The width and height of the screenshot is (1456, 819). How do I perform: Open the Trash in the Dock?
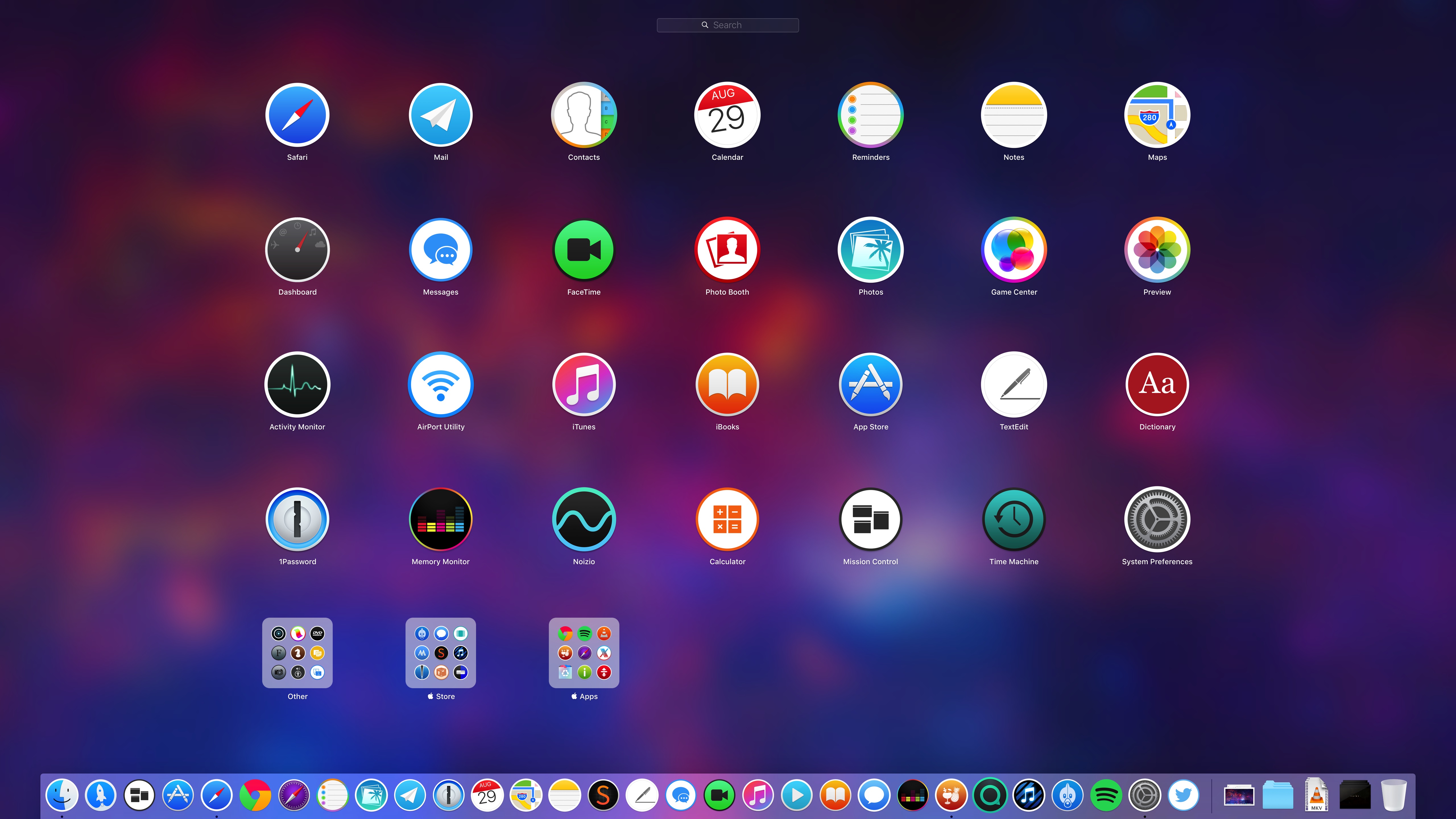[1393, 795]
